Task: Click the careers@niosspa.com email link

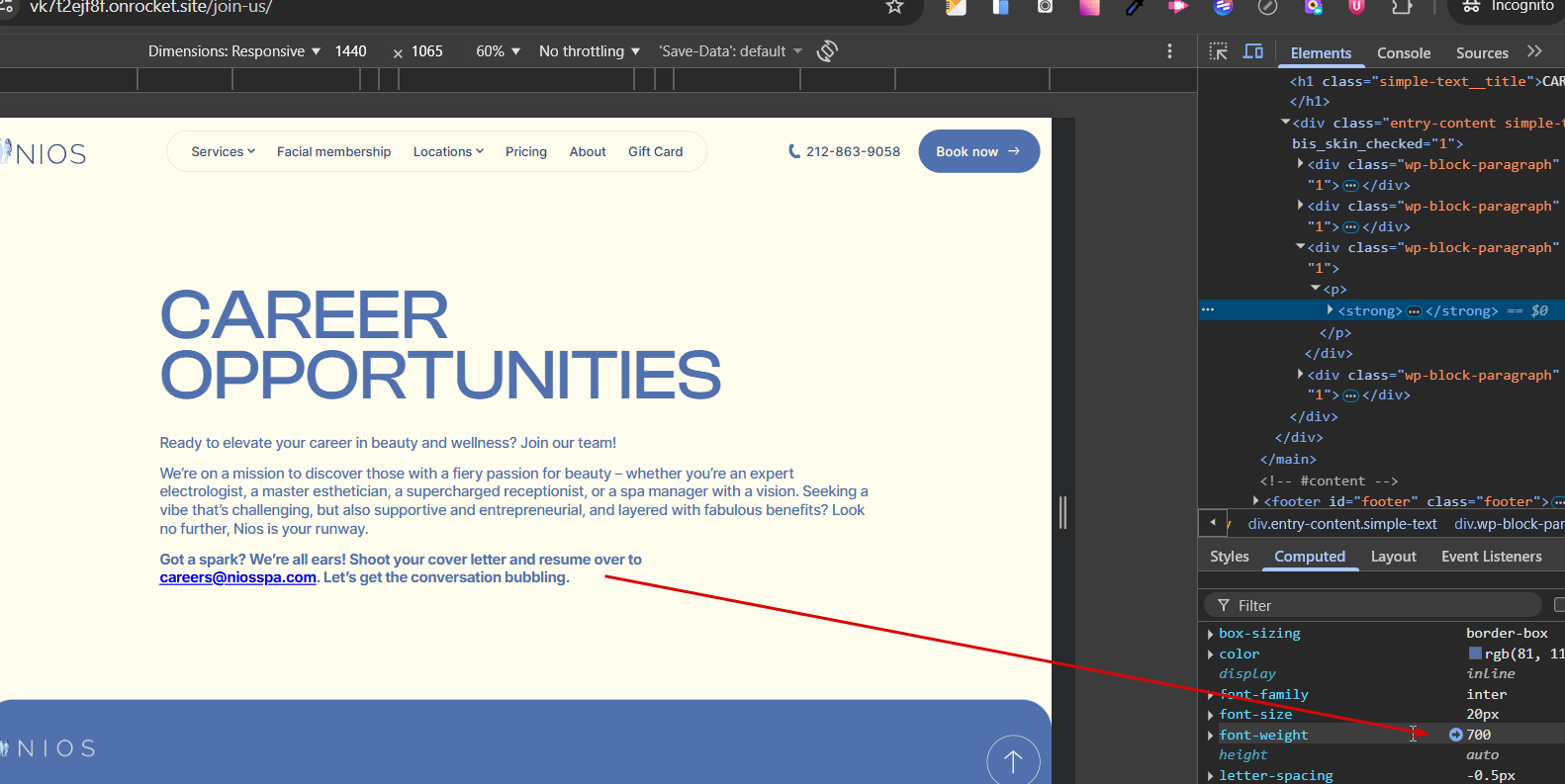Action: coord(238,577)
